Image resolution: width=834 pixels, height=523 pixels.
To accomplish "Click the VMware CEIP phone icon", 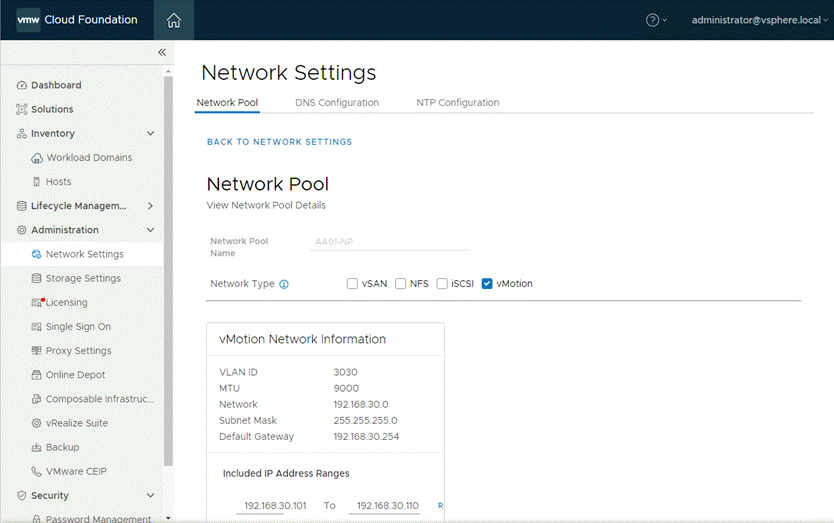I will [36, 471].
